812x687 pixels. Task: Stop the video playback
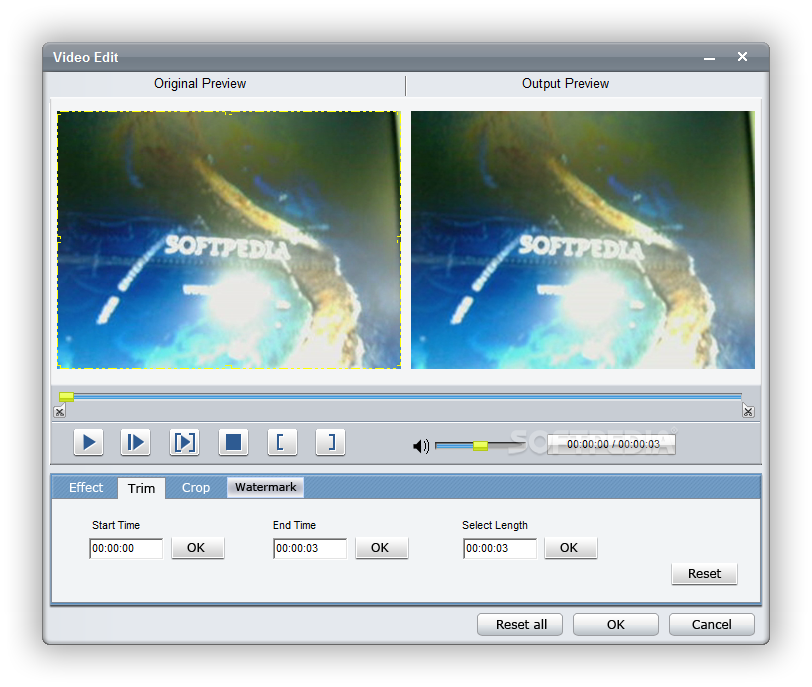click(234, 442)
